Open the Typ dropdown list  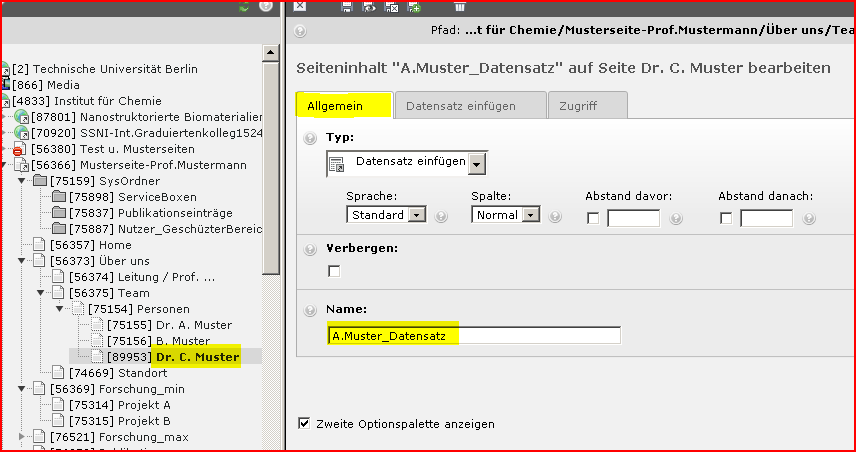point(477,163)
